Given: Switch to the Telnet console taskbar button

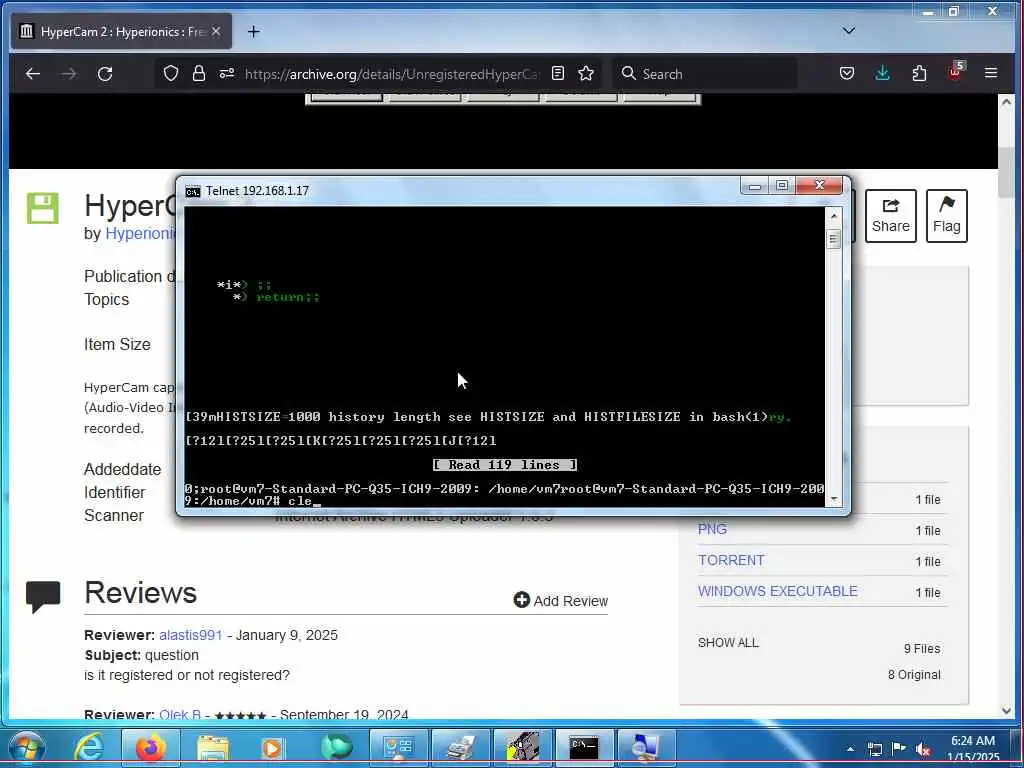Looking at the screenshot, I should (x=584, y=748).
